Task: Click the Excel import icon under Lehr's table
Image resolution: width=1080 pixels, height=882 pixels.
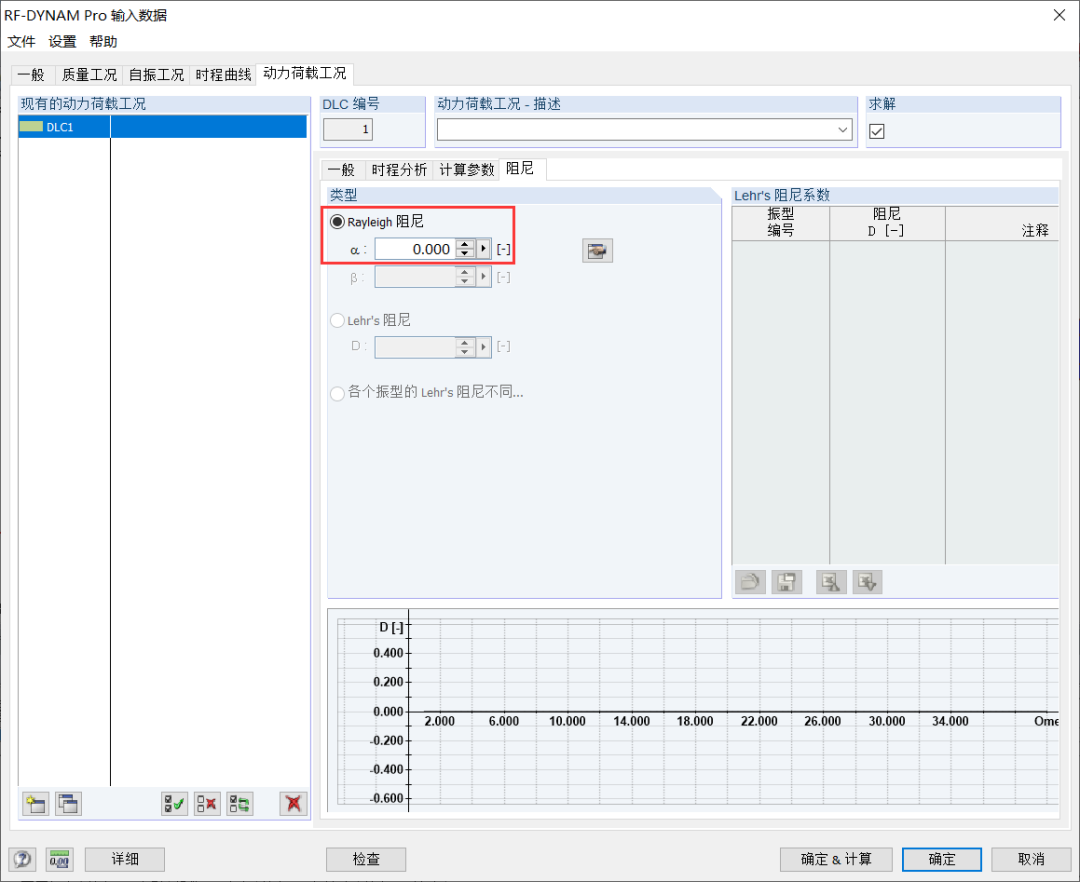Action: point(867,582)
